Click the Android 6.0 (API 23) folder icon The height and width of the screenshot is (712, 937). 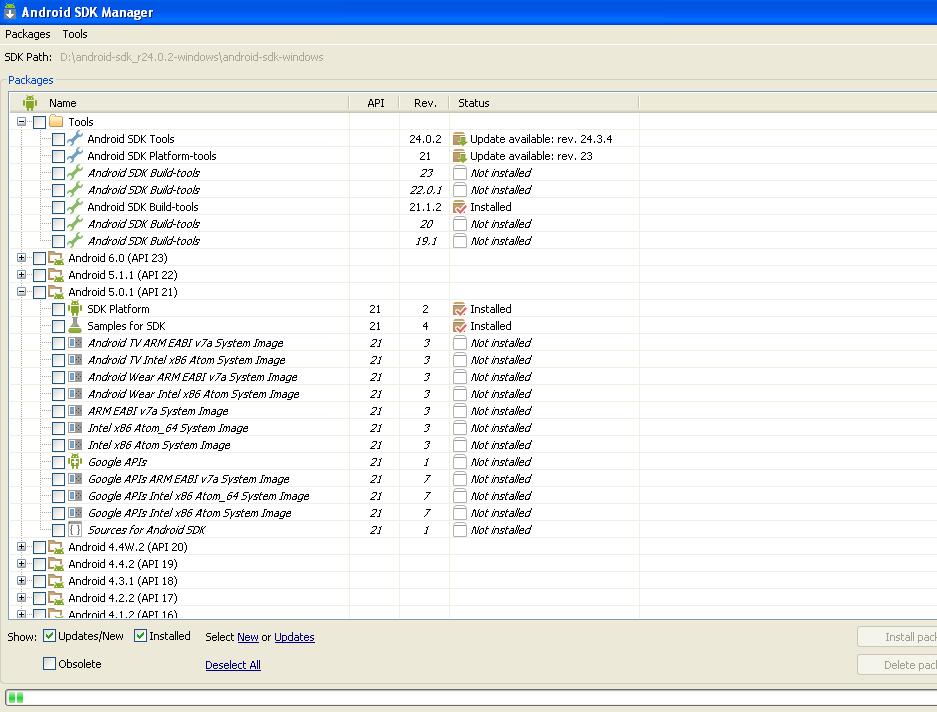56,258
